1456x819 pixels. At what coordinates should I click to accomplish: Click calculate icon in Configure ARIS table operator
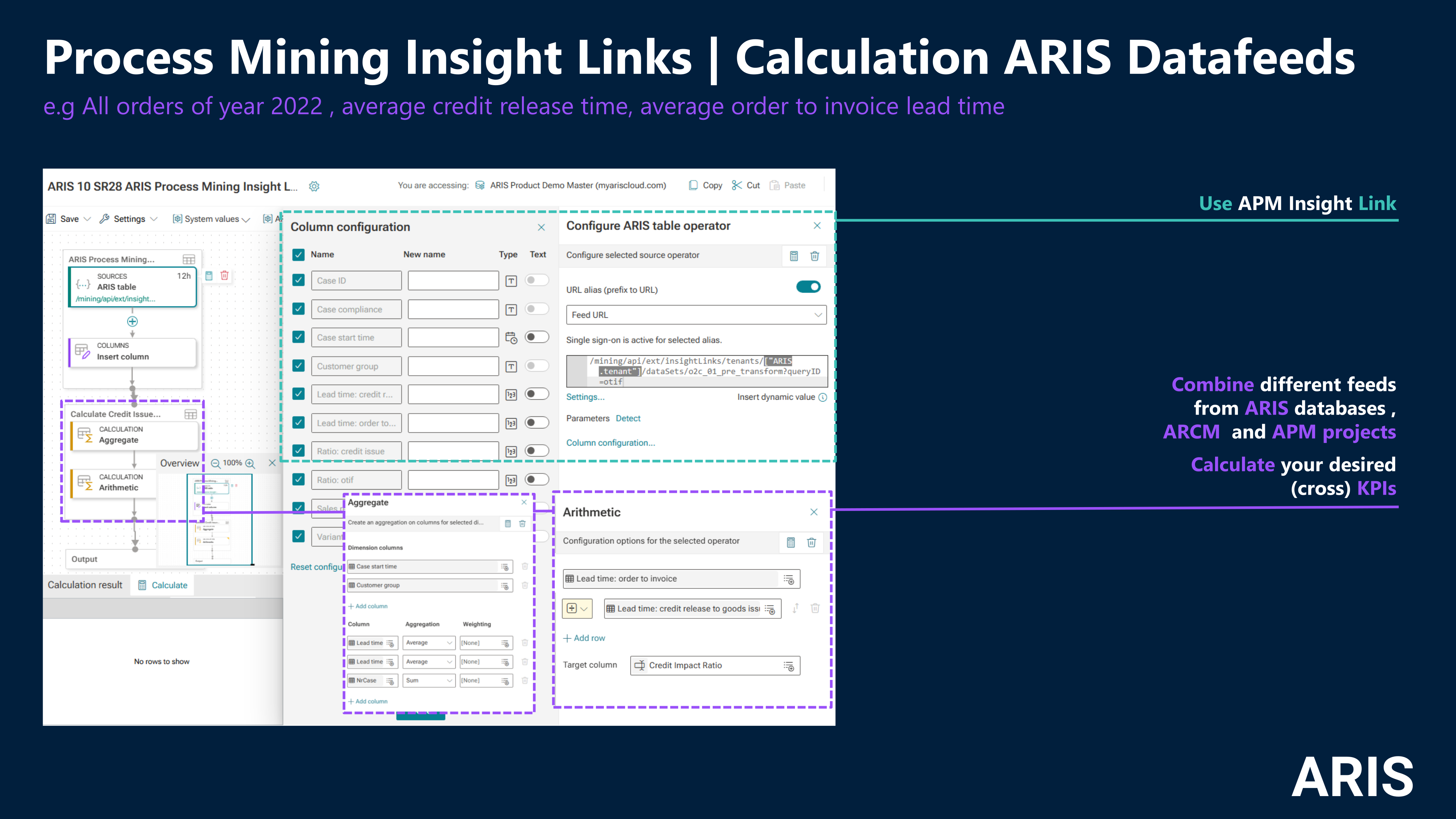pos(794,256)
